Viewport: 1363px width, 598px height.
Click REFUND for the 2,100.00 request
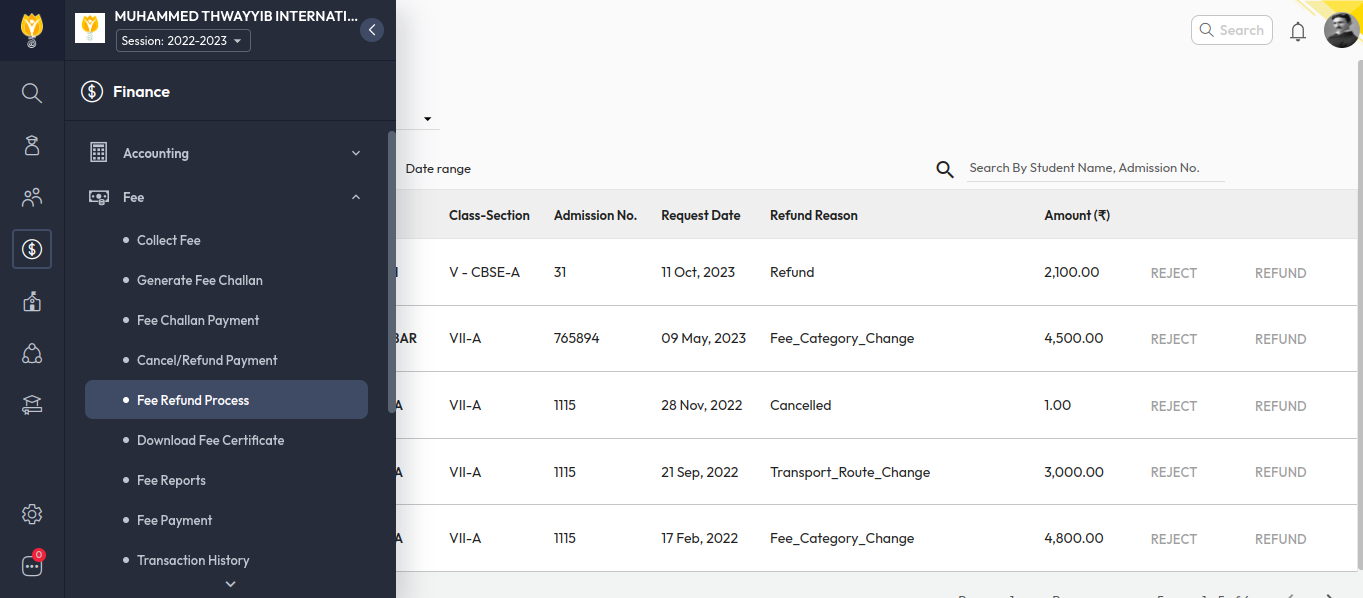pos(1280,273)
